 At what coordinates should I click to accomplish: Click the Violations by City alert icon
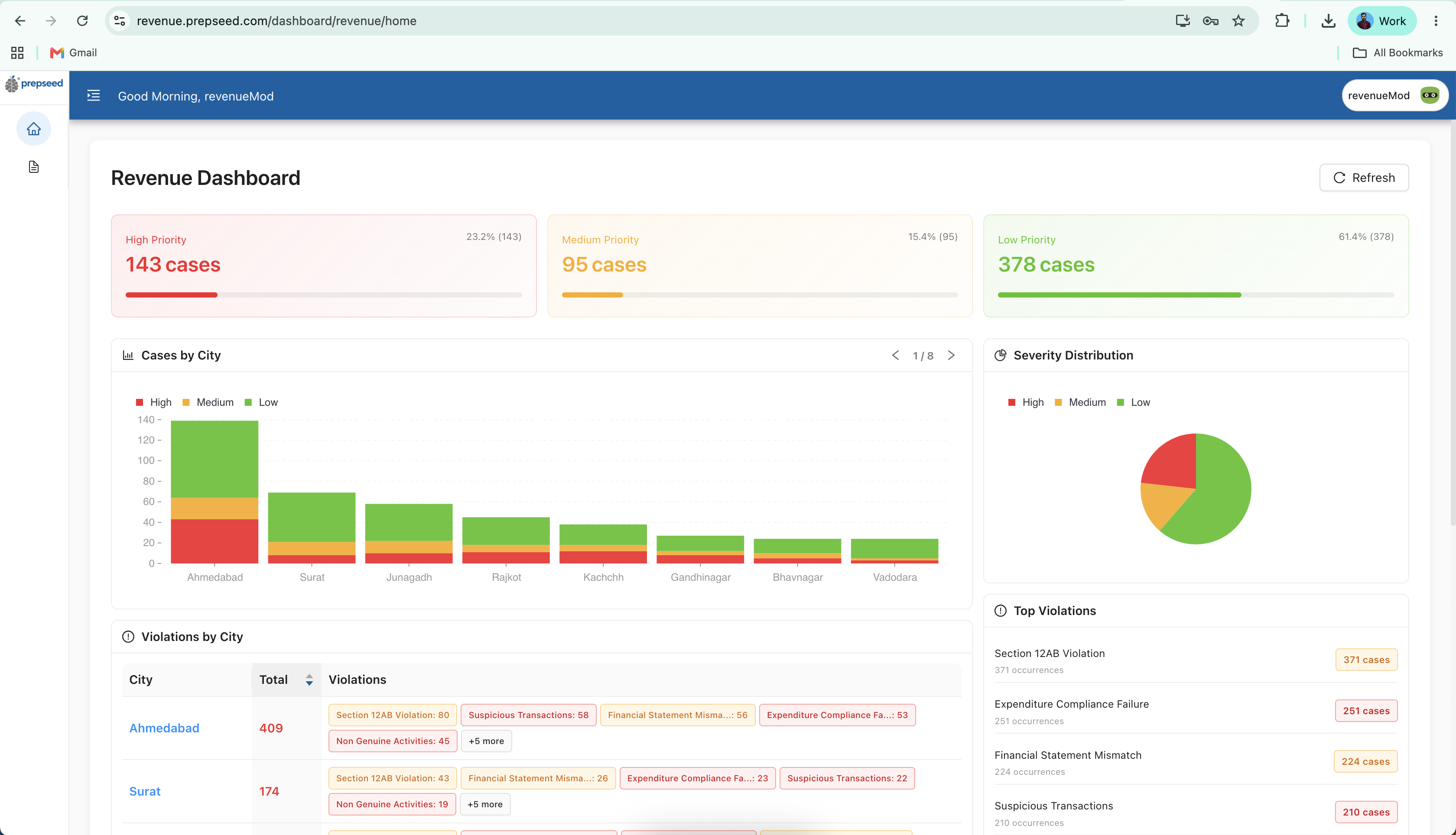click(129, 637)
